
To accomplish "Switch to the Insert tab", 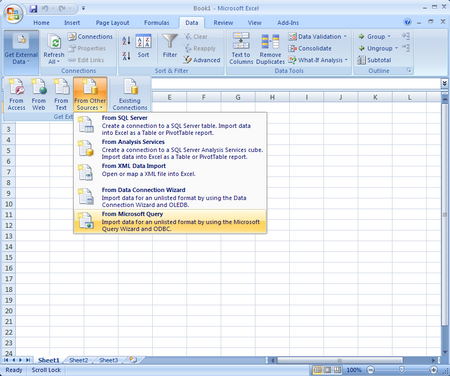I will point(72,23).
